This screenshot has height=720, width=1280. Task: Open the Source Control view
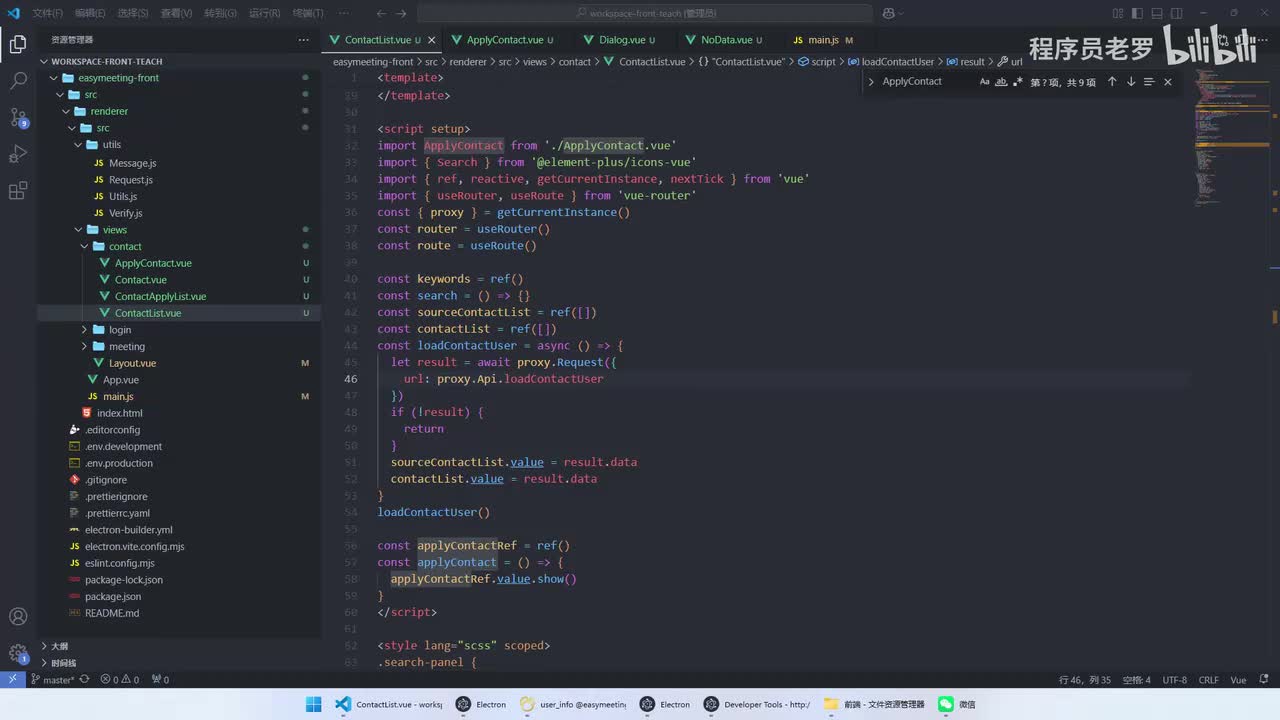(18, 117)
